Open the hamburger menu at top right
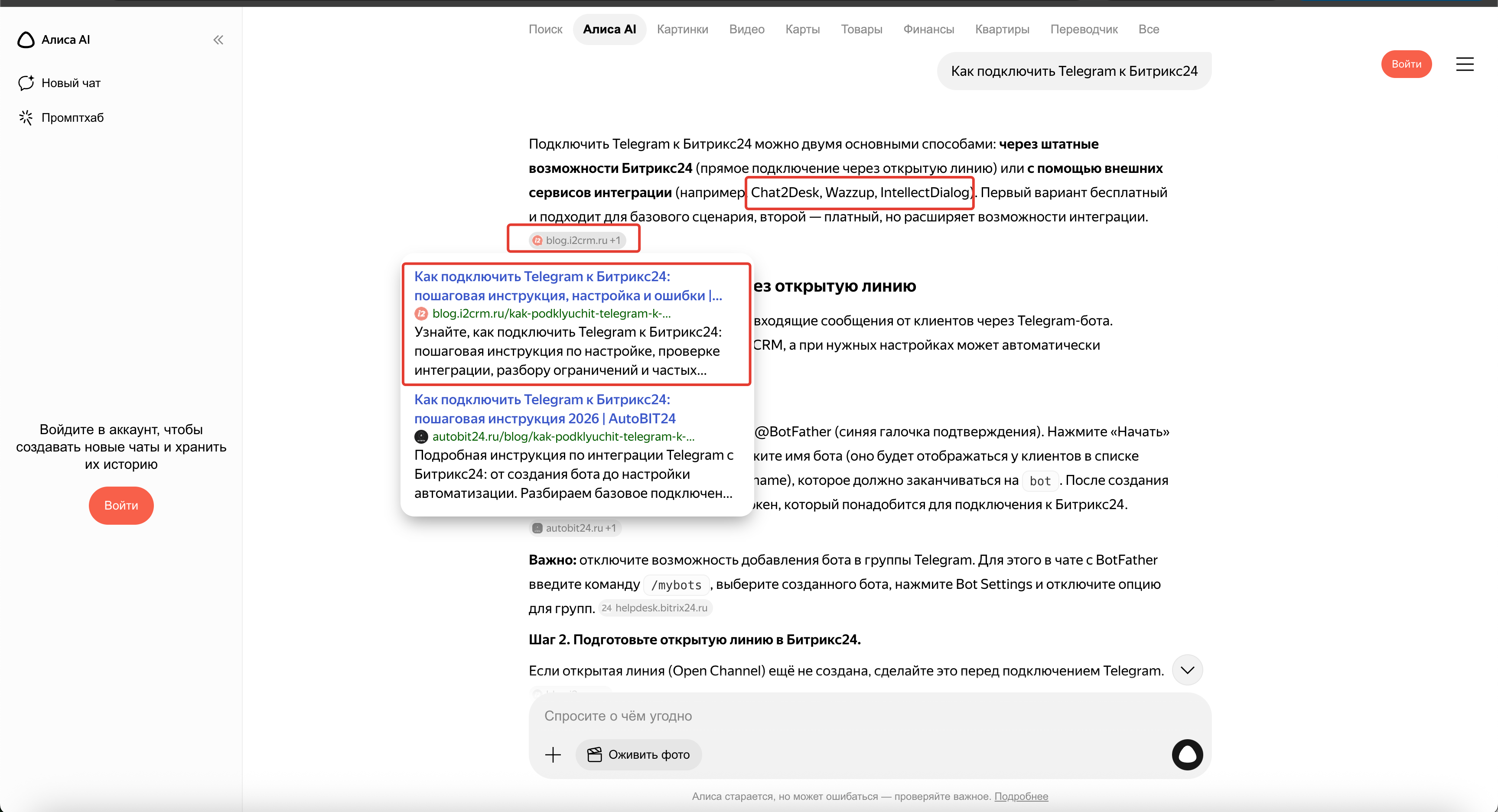 (1464, 64)
